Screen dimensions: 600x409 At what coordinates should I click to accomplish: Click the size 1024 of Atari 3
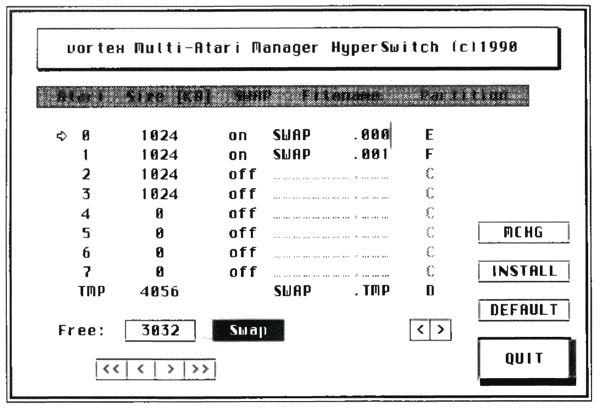point(159,193)
